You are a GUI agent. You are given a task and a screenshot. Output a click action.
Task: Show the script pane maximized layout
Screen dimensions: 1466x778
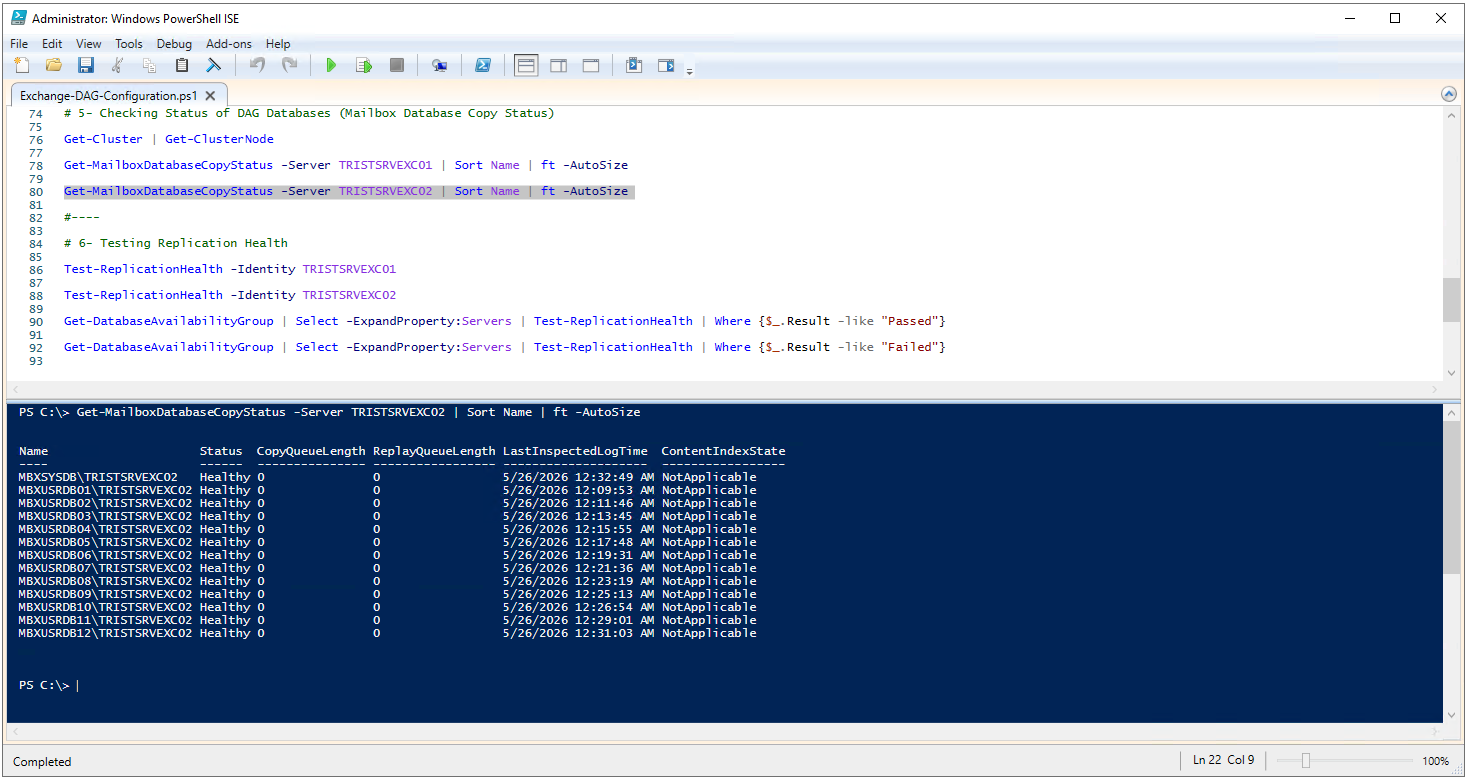(x=591, y=65)
